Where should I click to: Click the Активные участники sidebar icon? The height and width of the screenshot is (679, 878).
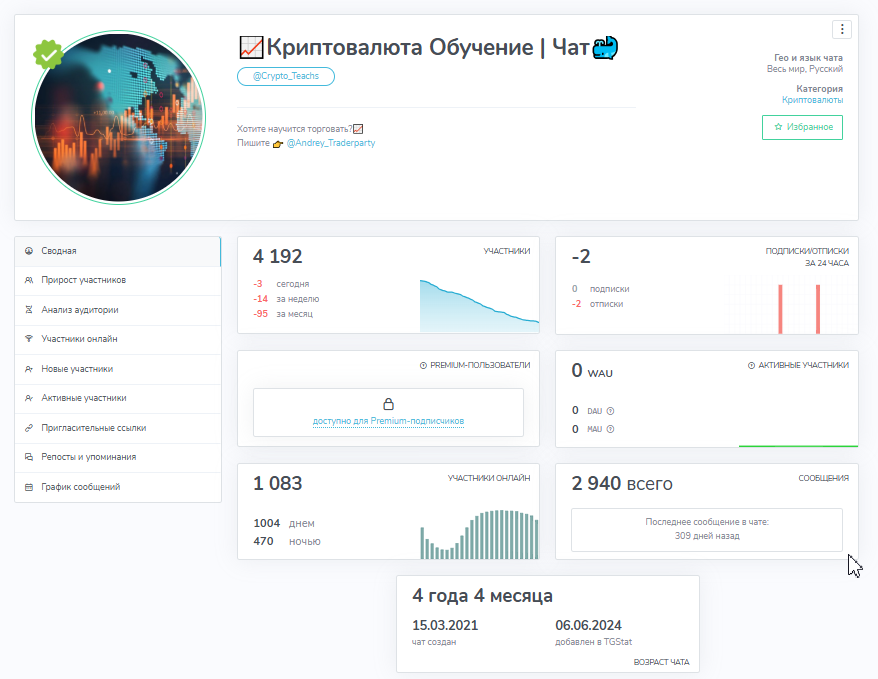pyautogui.click(x=29, y=398)
